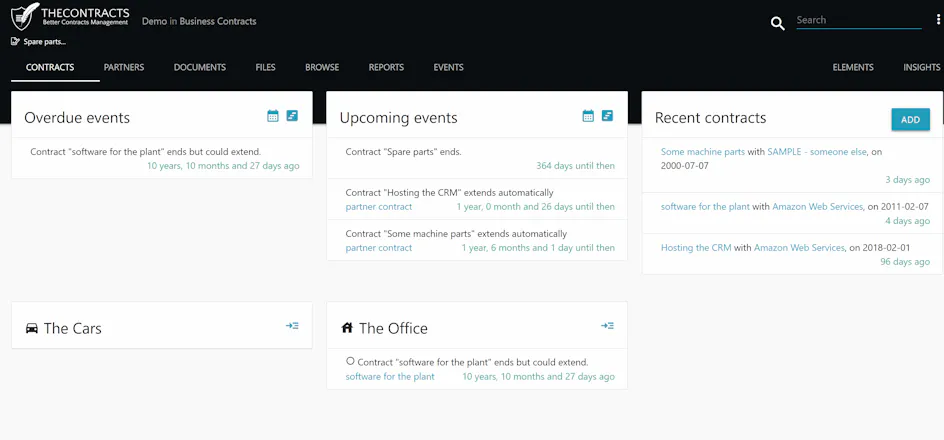Open the Reports tab
The width and height of the screenshot is (944, 440).
pyautogui.click(x=387, y=67)
